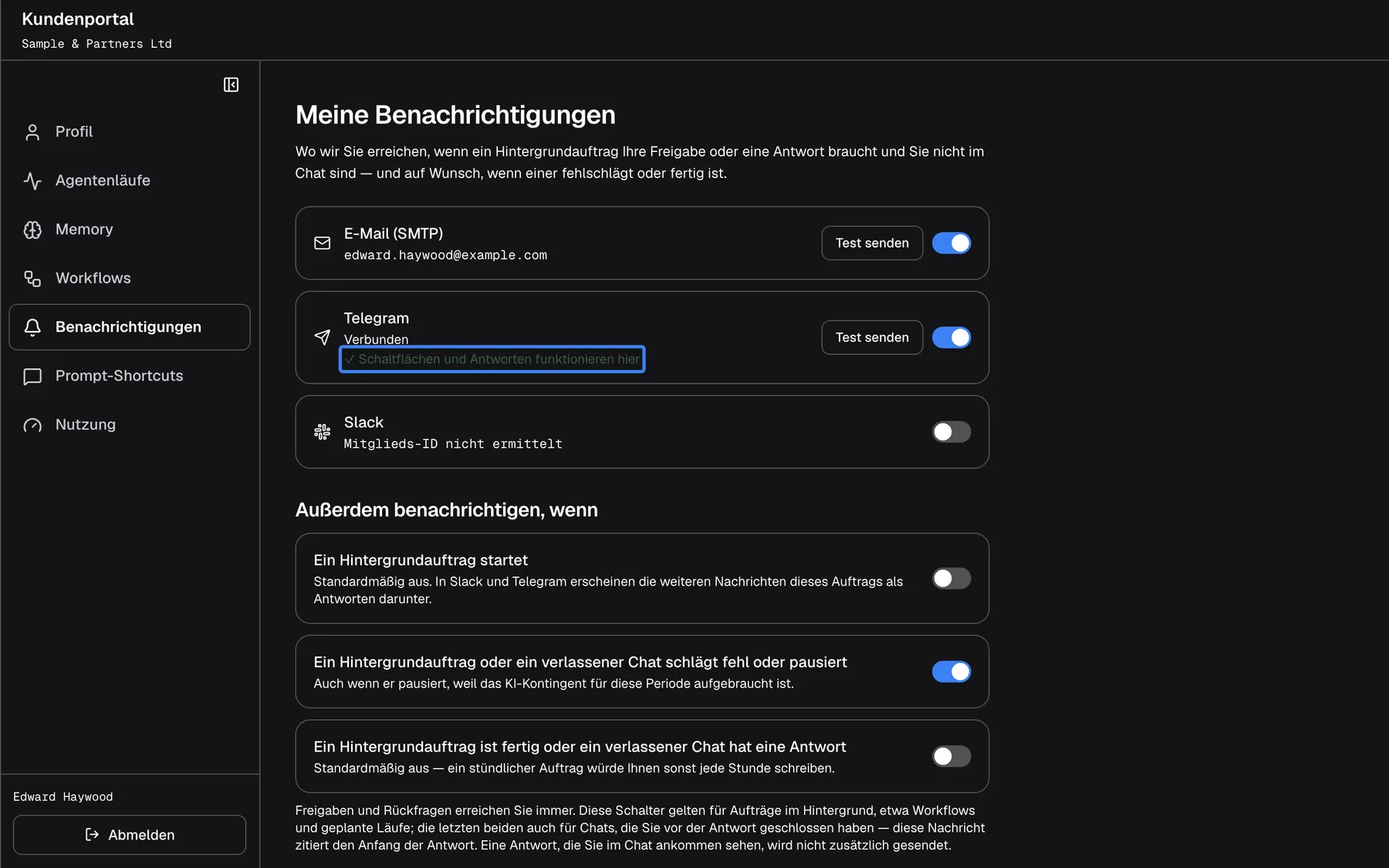Click the edward.haywood@example.com address text
Screen dimensions: 1389x868
point(445,255)
